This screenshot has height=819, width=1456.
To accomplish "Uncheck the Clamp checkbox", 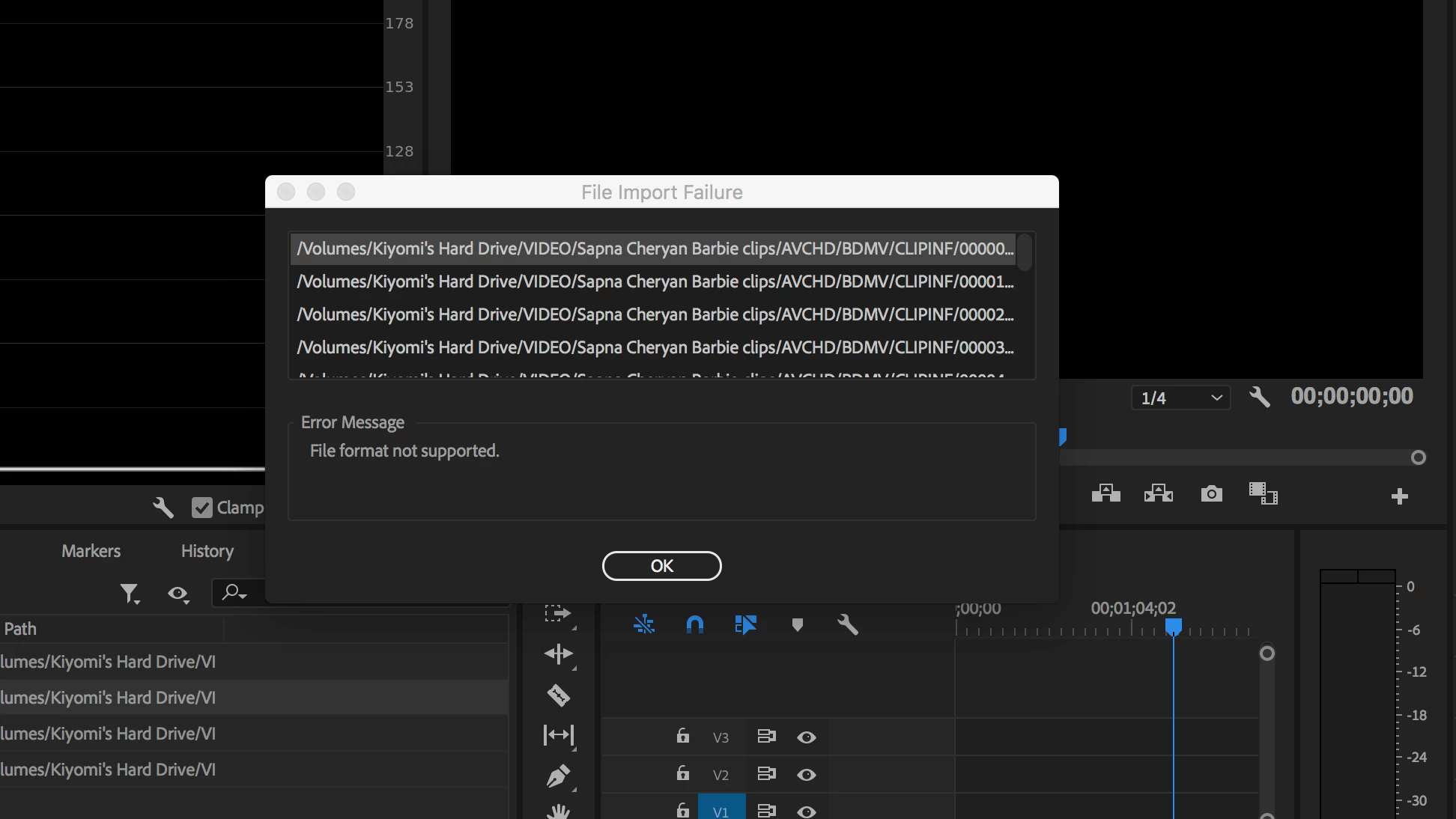I will click(x=201, y=508).
